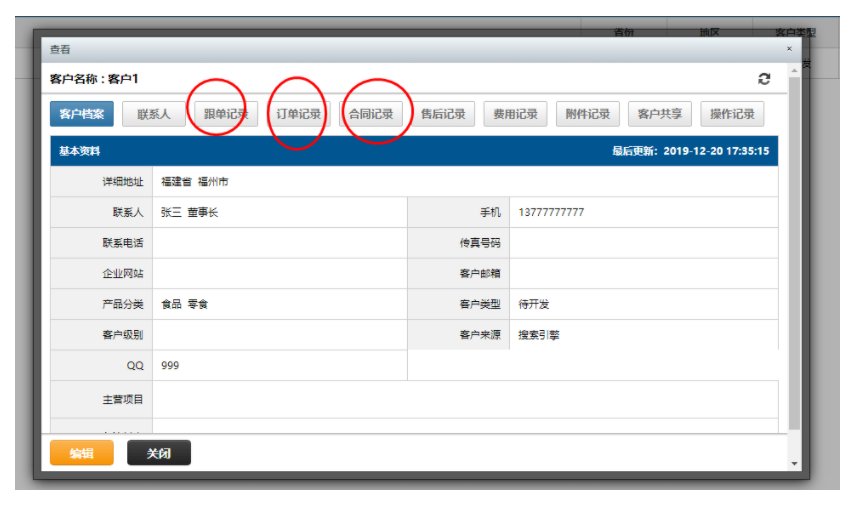Click the 详细地址 label
Screen dimensions: 861x506
pos(123,181)
